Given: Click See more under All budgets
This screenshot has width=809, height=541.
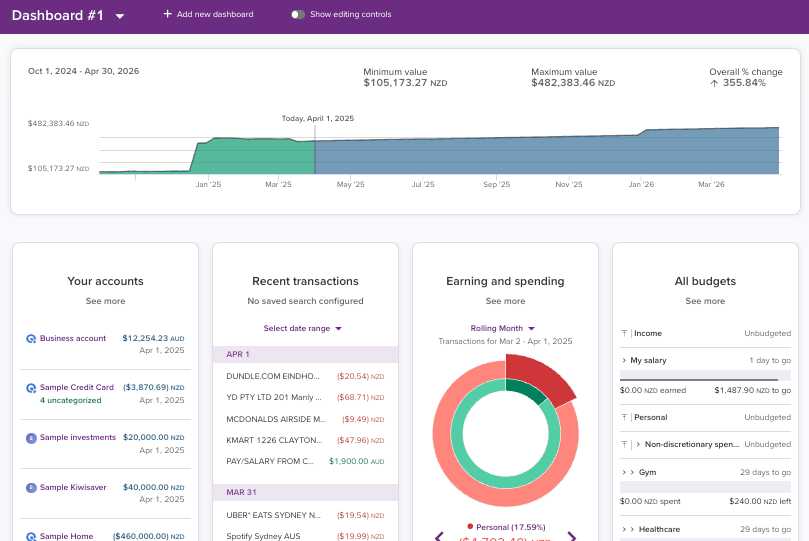Looking at the screenshot, I should coord(705,301).
